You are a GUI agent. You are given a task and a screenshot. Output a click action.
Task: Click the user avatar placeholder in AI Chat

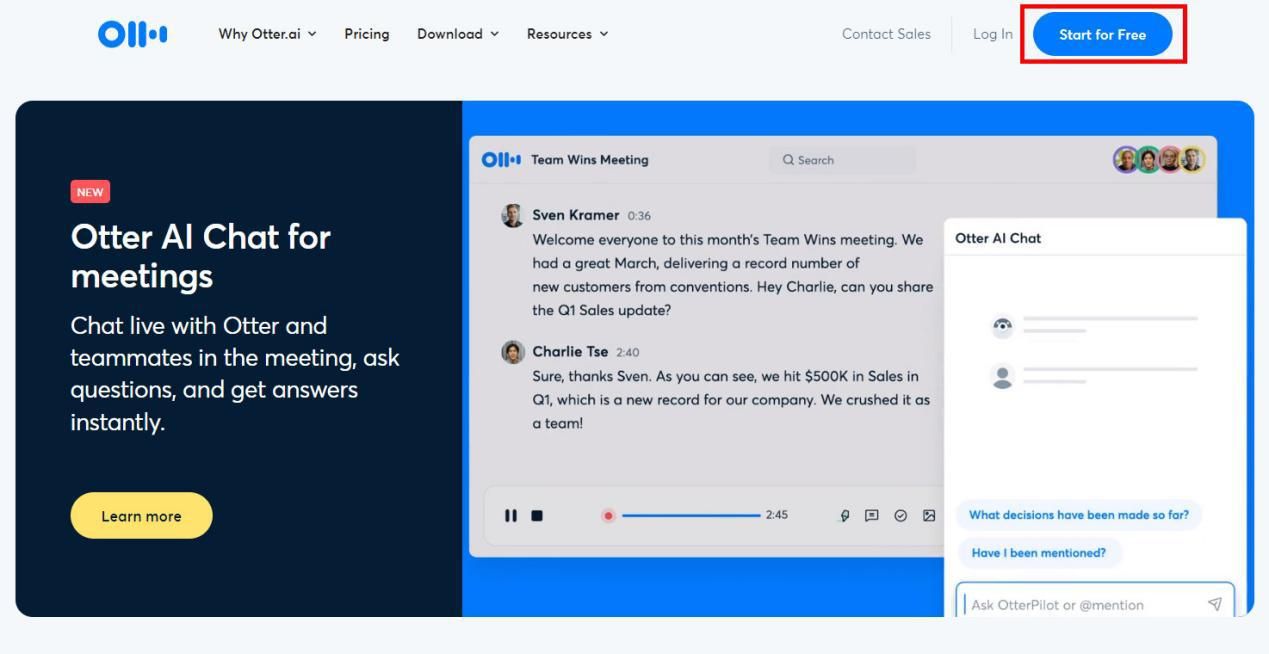point(1002,376)
